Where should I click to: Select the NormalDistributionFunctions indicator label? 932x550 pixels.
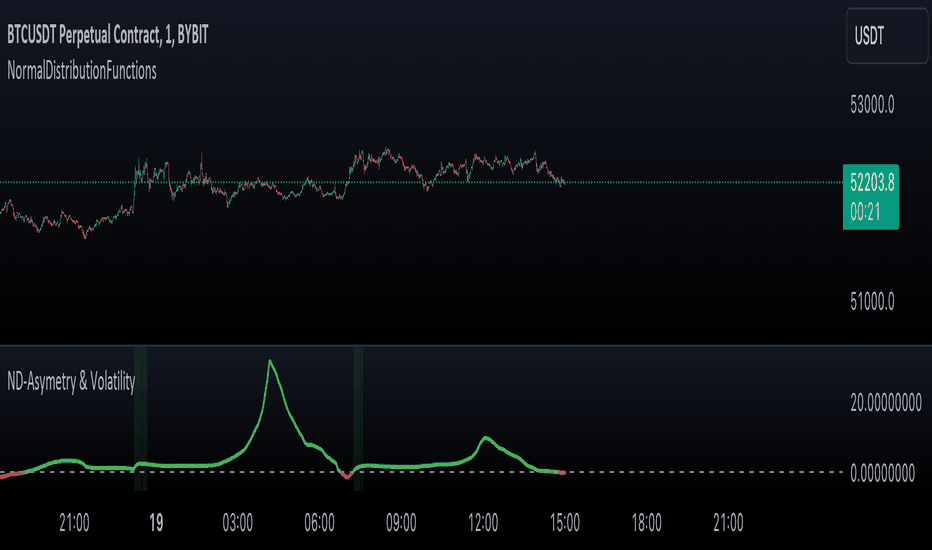(82, 71)
